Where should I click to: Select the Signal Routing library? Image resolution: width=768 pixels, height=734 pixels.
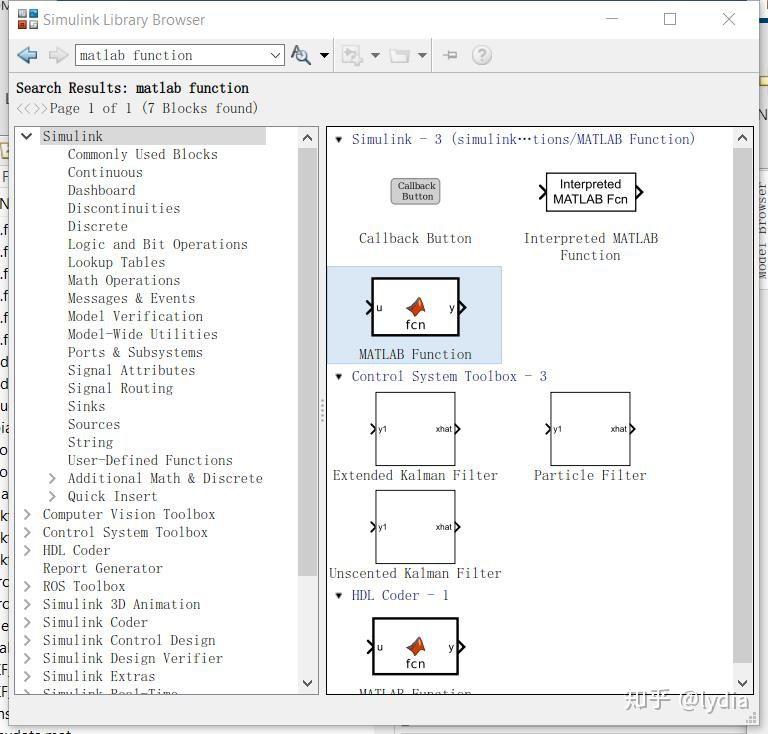click(x=120, y=389)
